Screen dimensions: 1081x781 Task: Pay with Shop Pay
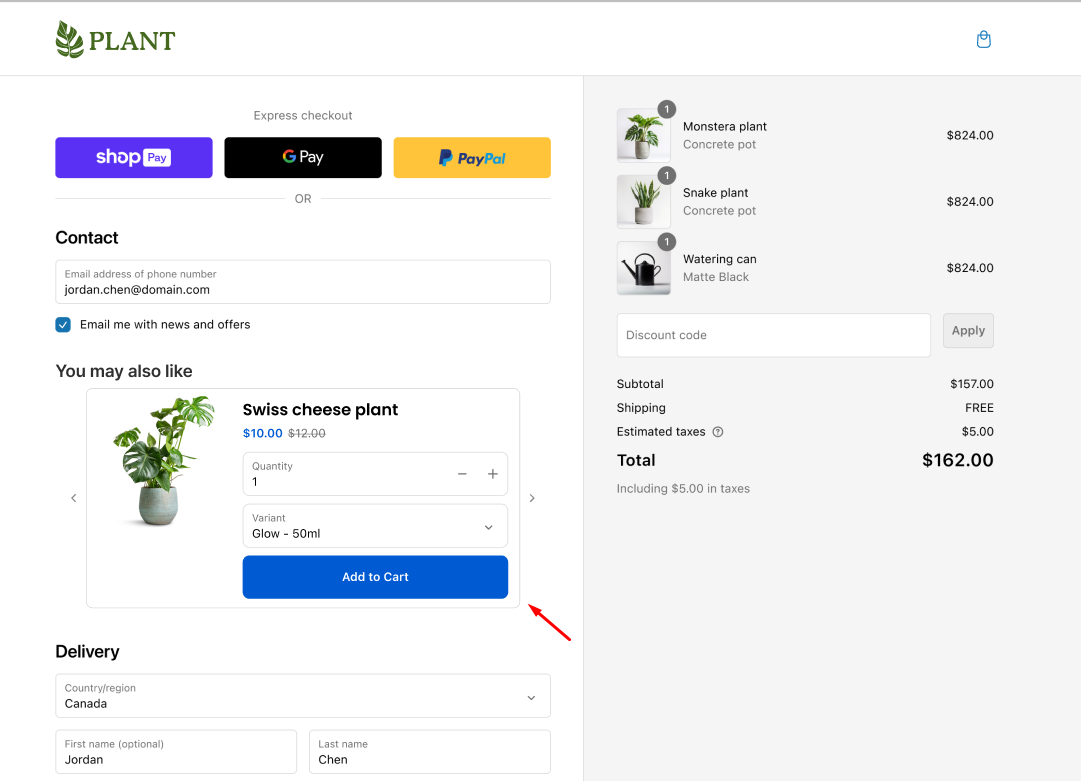coord(134,158)
